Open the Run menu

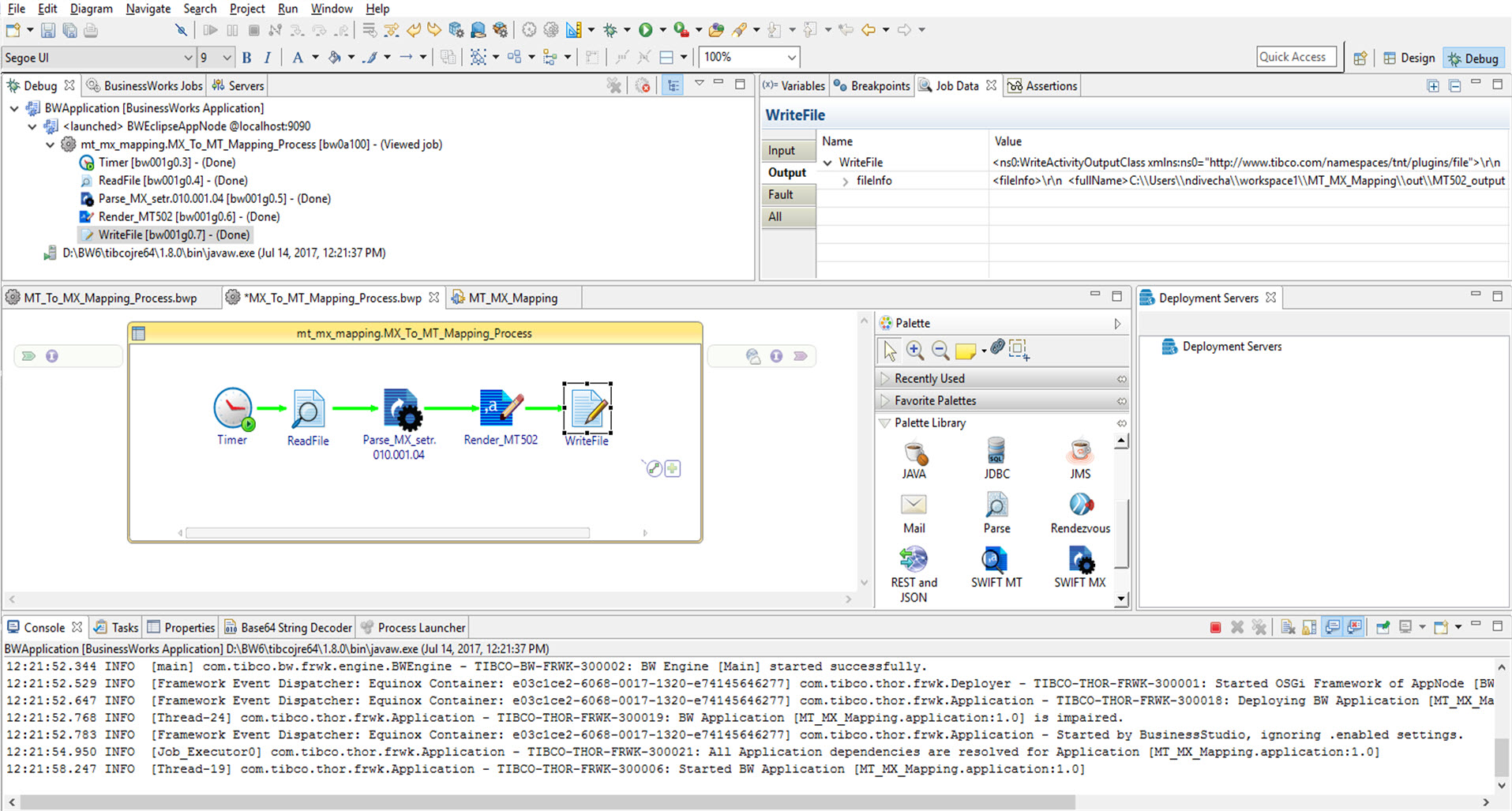coord(288,9)
